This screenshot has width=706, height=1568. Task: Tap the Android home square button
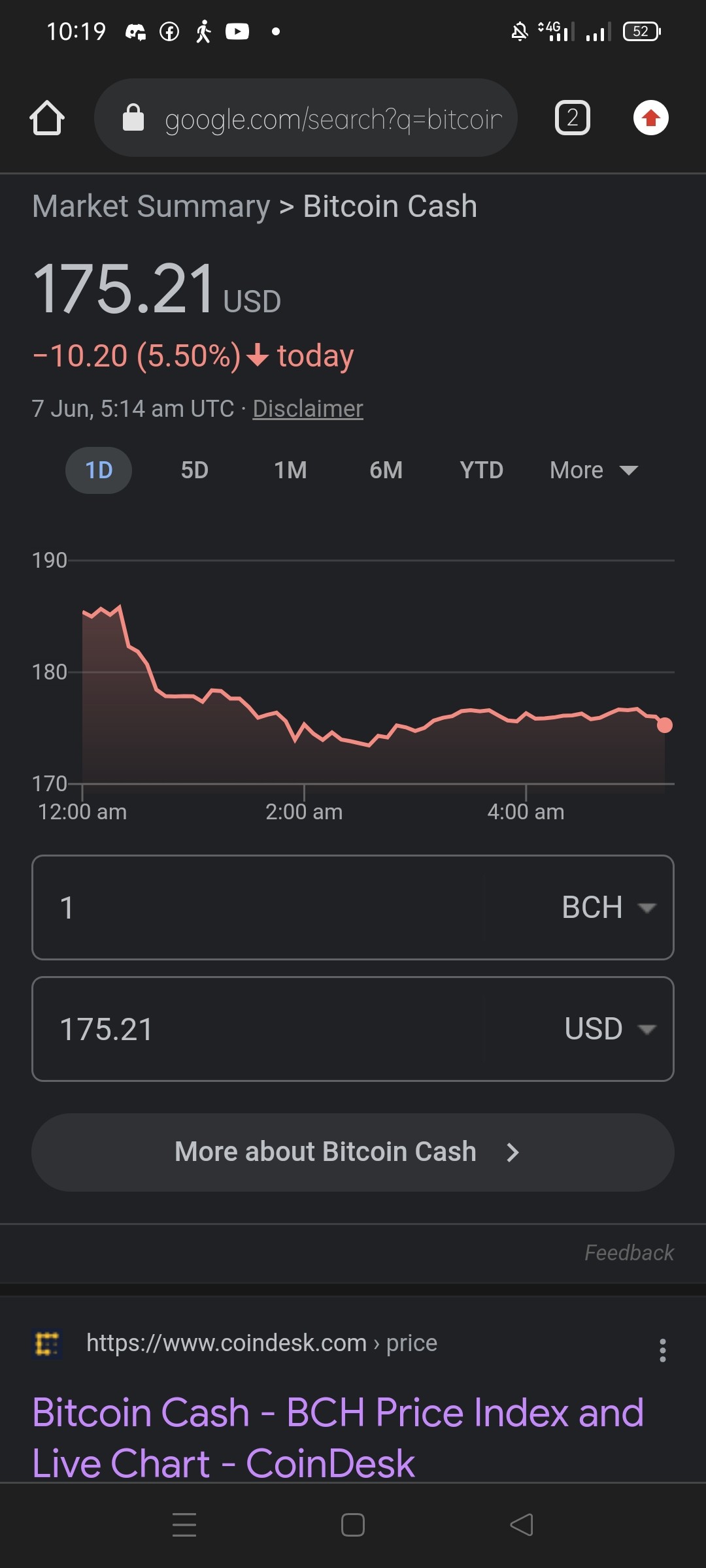[353, 1525]
